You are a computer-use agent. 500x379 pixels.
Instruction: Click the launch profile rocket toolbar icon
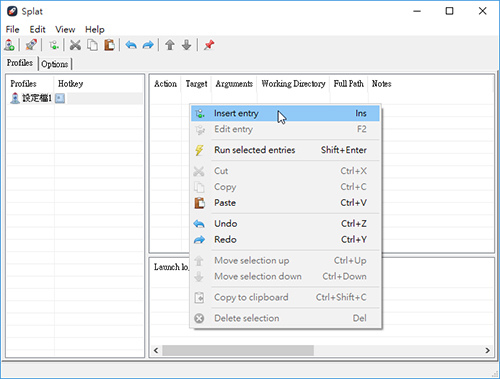click(31, 45)
